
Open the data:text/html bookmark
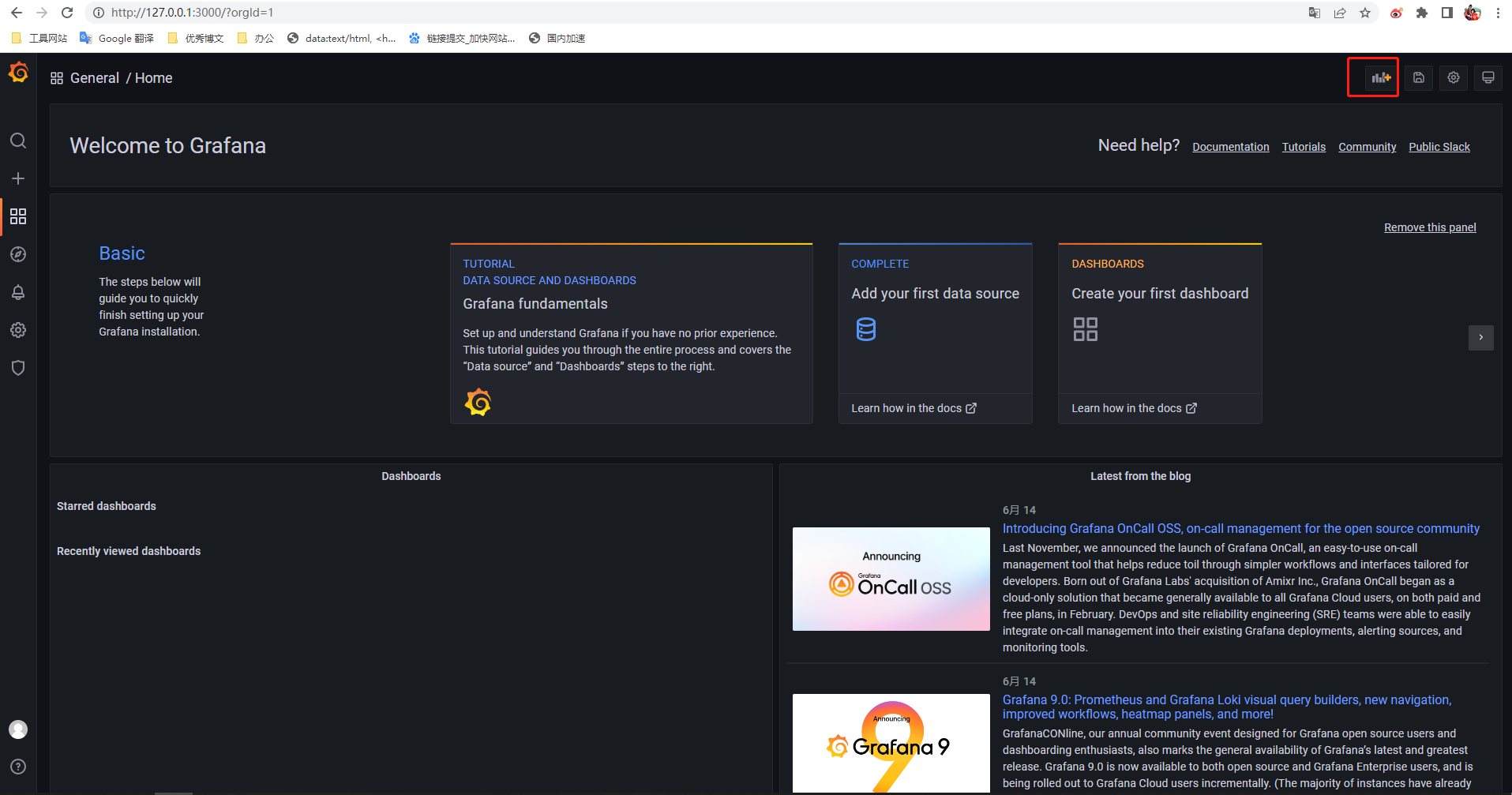coord(342,38)
